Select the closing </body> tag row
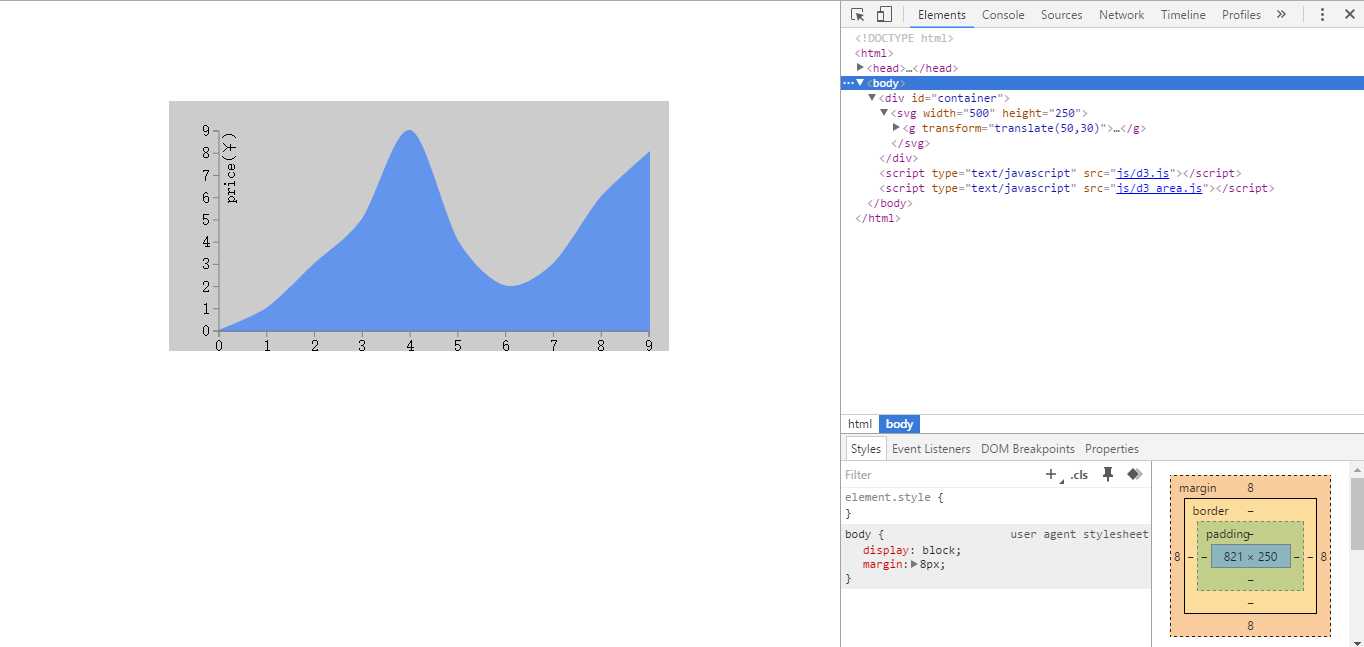 [x=889, y=203]
